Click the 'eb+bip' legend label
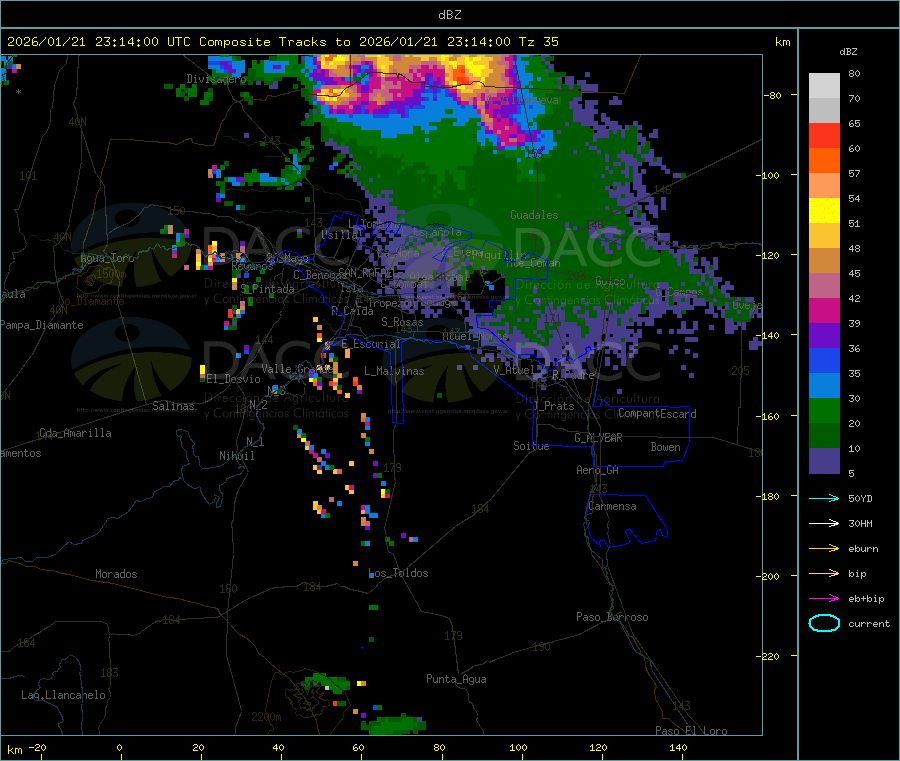This screenshot has width=900, height=761. (x=866, y=599)
